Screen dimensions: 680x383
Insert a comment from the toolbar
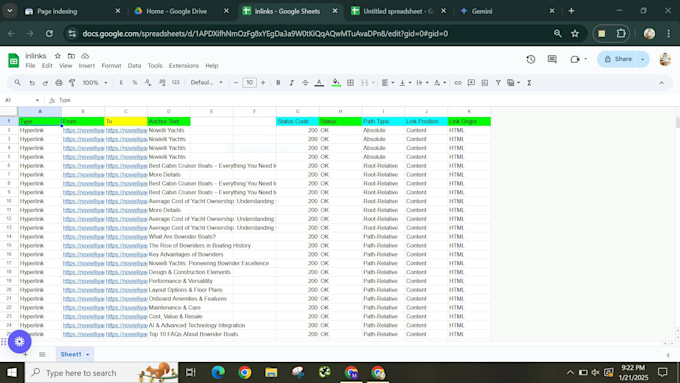click(471, 82)
